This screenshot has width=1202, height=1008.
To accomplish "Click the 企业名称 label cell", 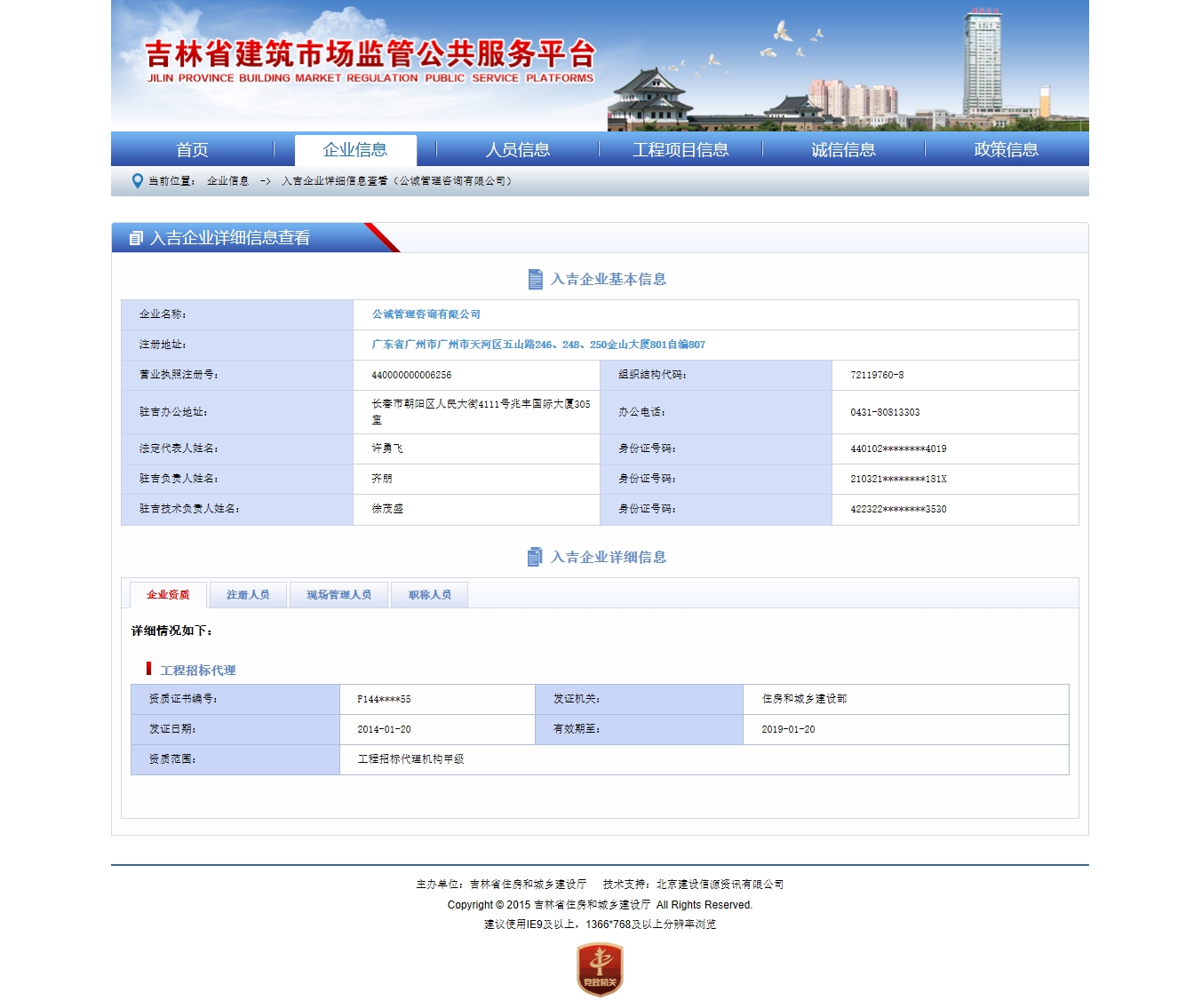I will point(237,314).
